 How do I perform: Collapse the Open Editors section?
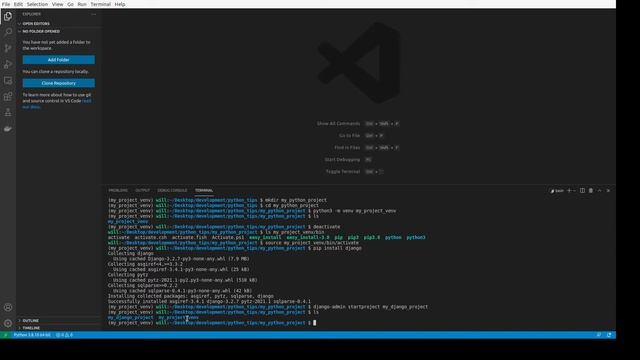[x=36, y=24]
